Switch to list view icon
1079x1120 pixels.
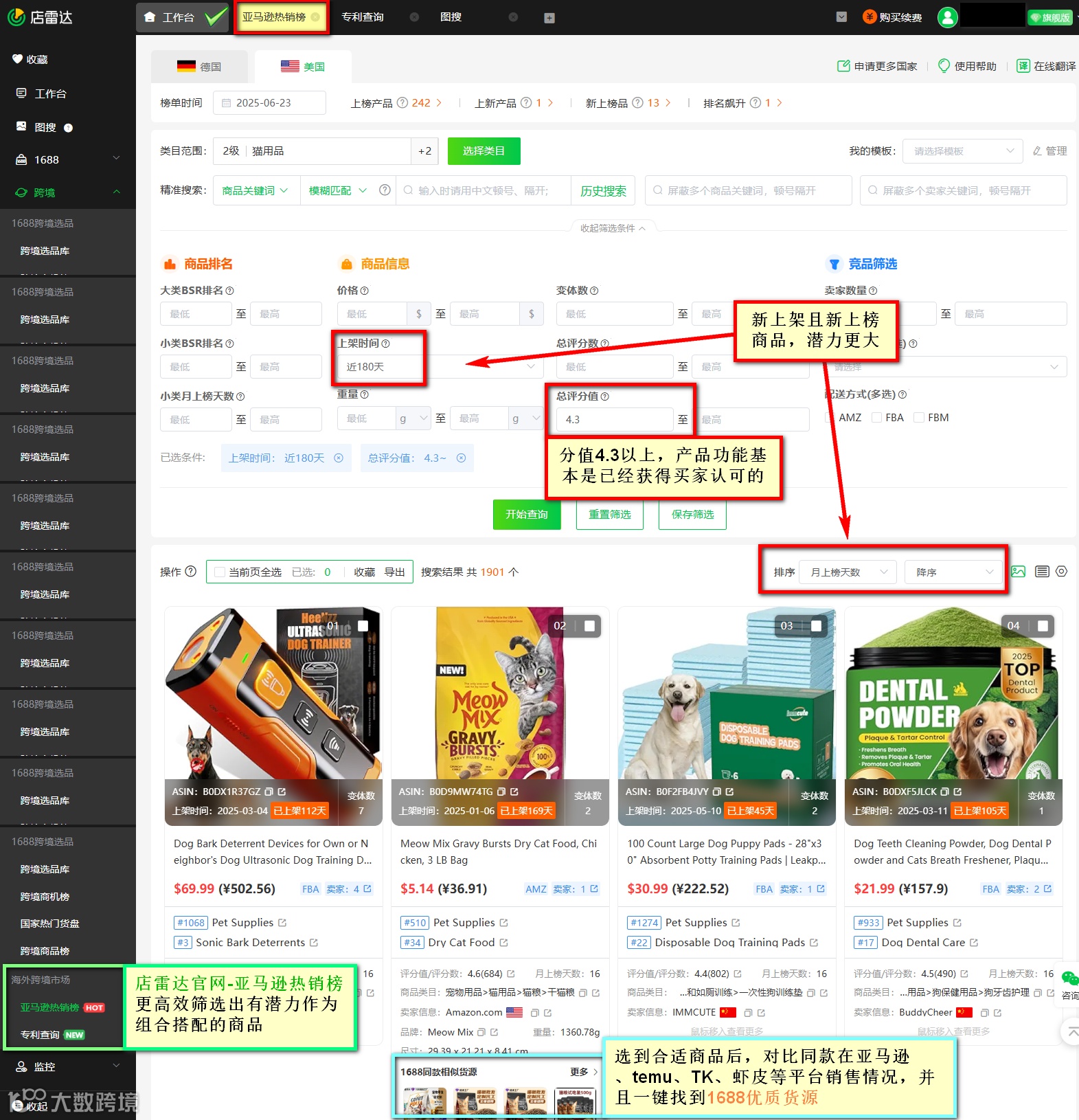coord(1042,572)
